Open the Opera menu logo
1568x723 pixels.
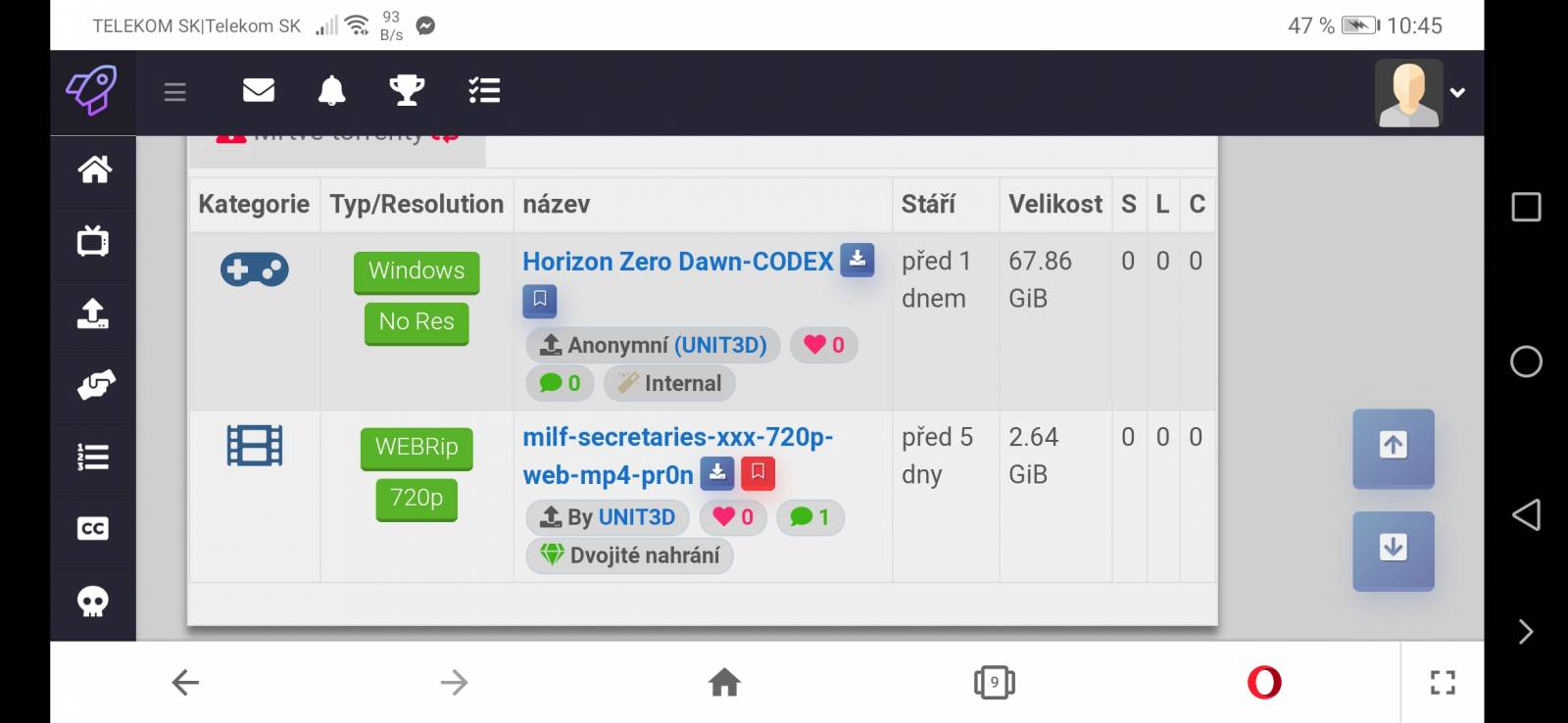(1264, 682)
